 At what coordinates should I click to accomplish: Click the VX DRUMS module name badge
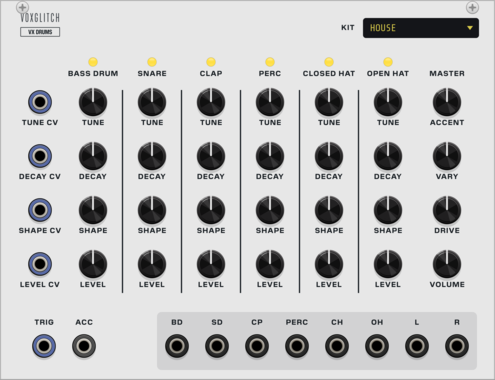(x=40, y=32)
